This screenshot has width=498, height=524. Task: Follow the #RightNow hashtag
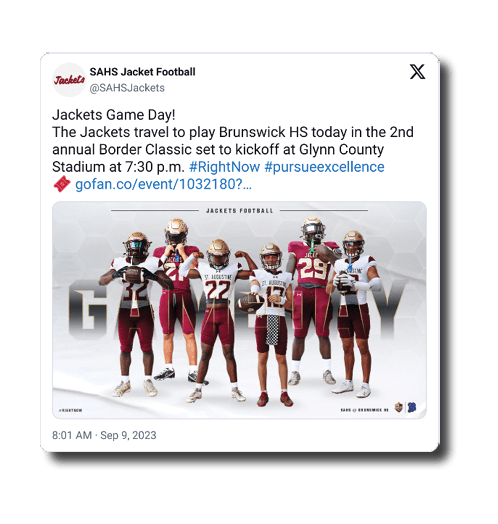point(224,167)
